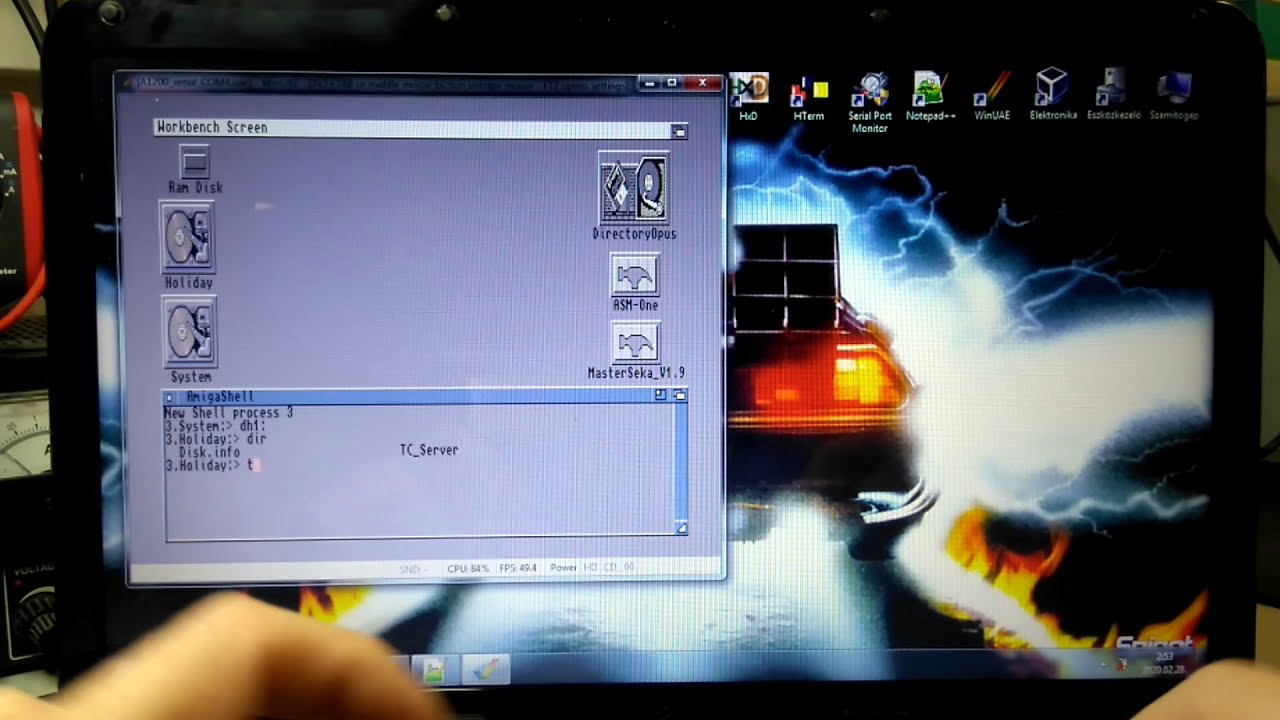Click the AmigaShell zoom gadget

[x=660, y=396]
